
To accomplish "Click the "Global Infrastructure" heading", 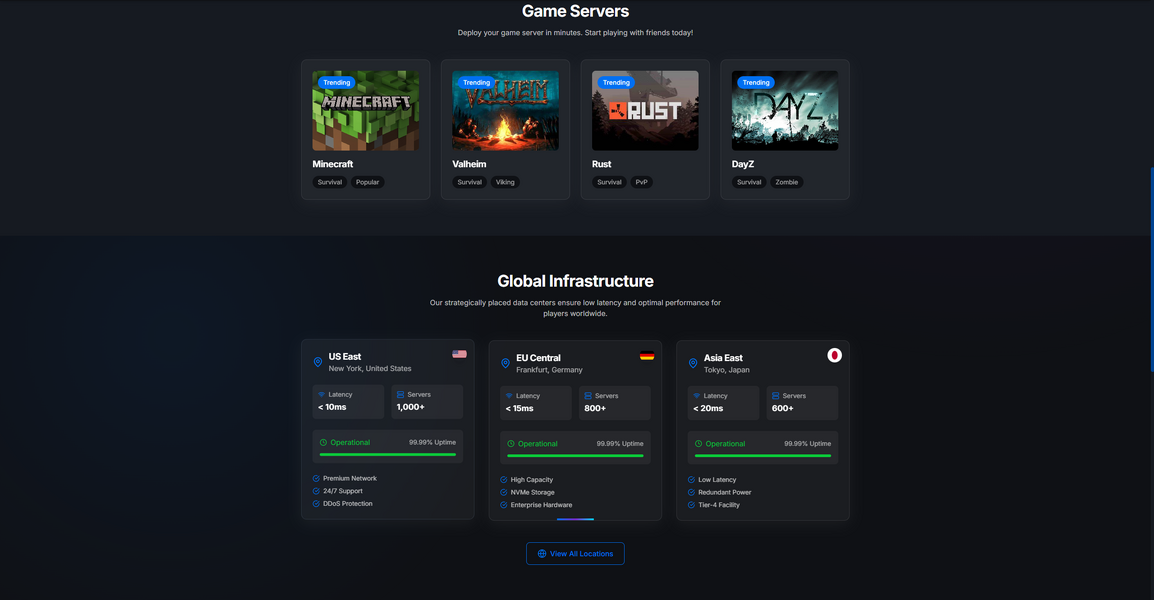I will [576, 281].
